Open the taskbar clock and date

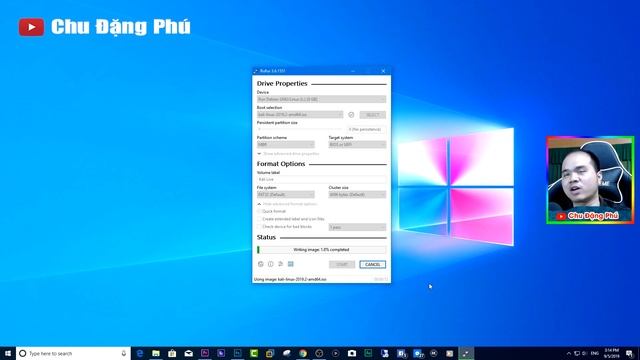tap(611, 353)
